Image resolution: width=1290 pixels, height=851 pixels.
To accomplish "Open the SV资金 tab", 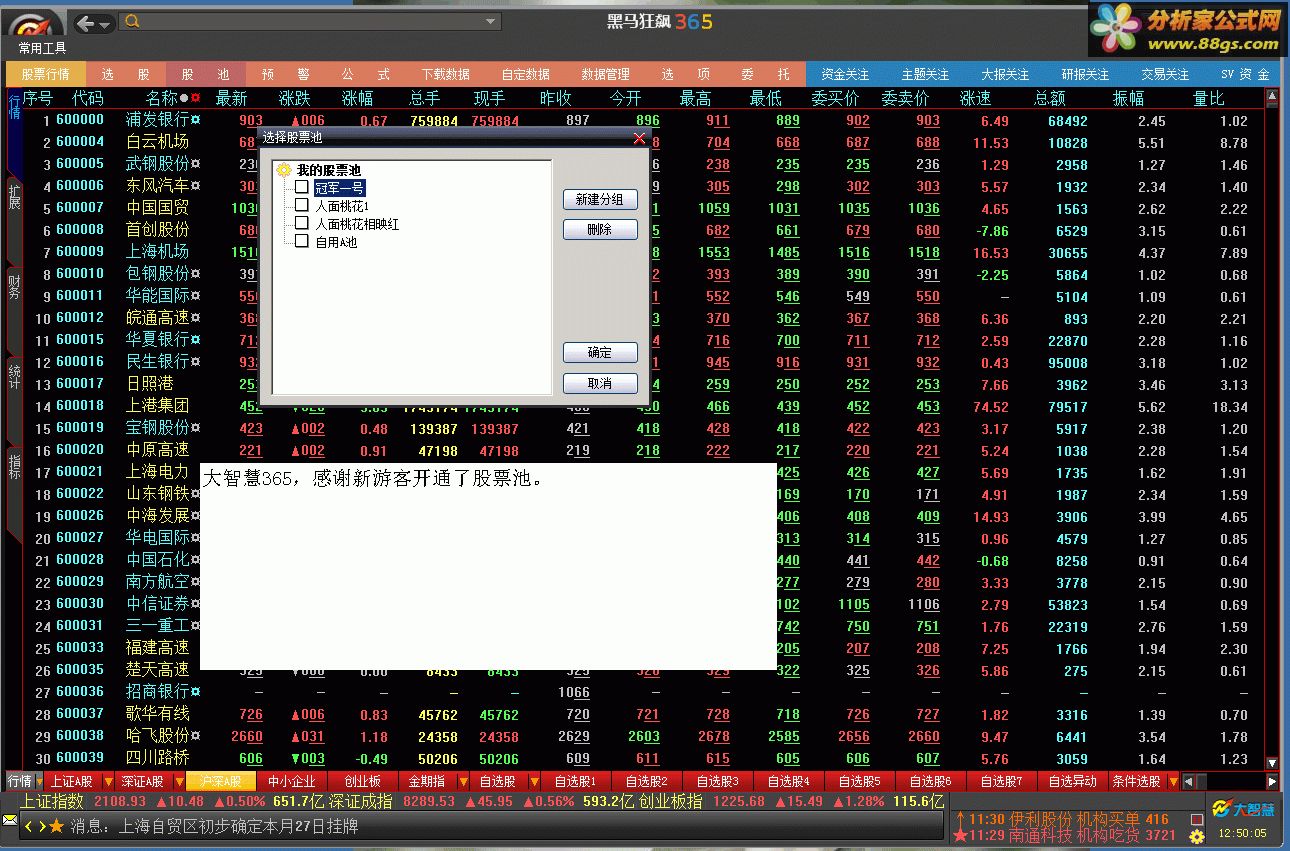I will pos(1245,74).
